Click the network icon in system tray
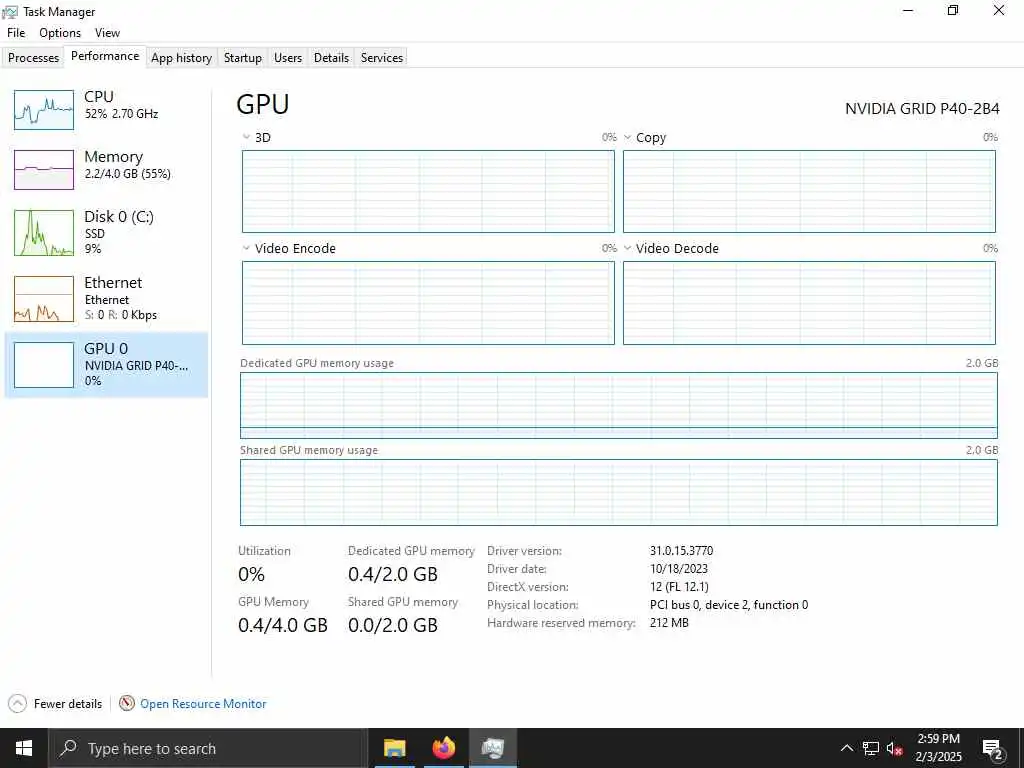 [871, 748]
